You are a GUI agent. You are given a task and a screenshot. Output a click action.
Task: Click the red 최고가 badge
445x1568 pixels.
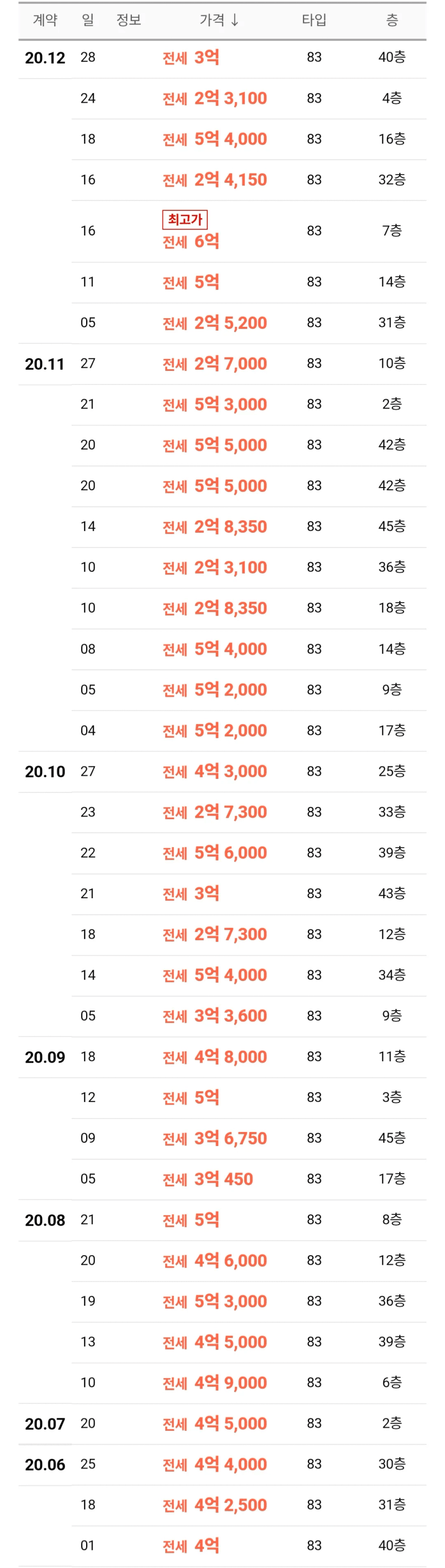(x=185, y=219)
